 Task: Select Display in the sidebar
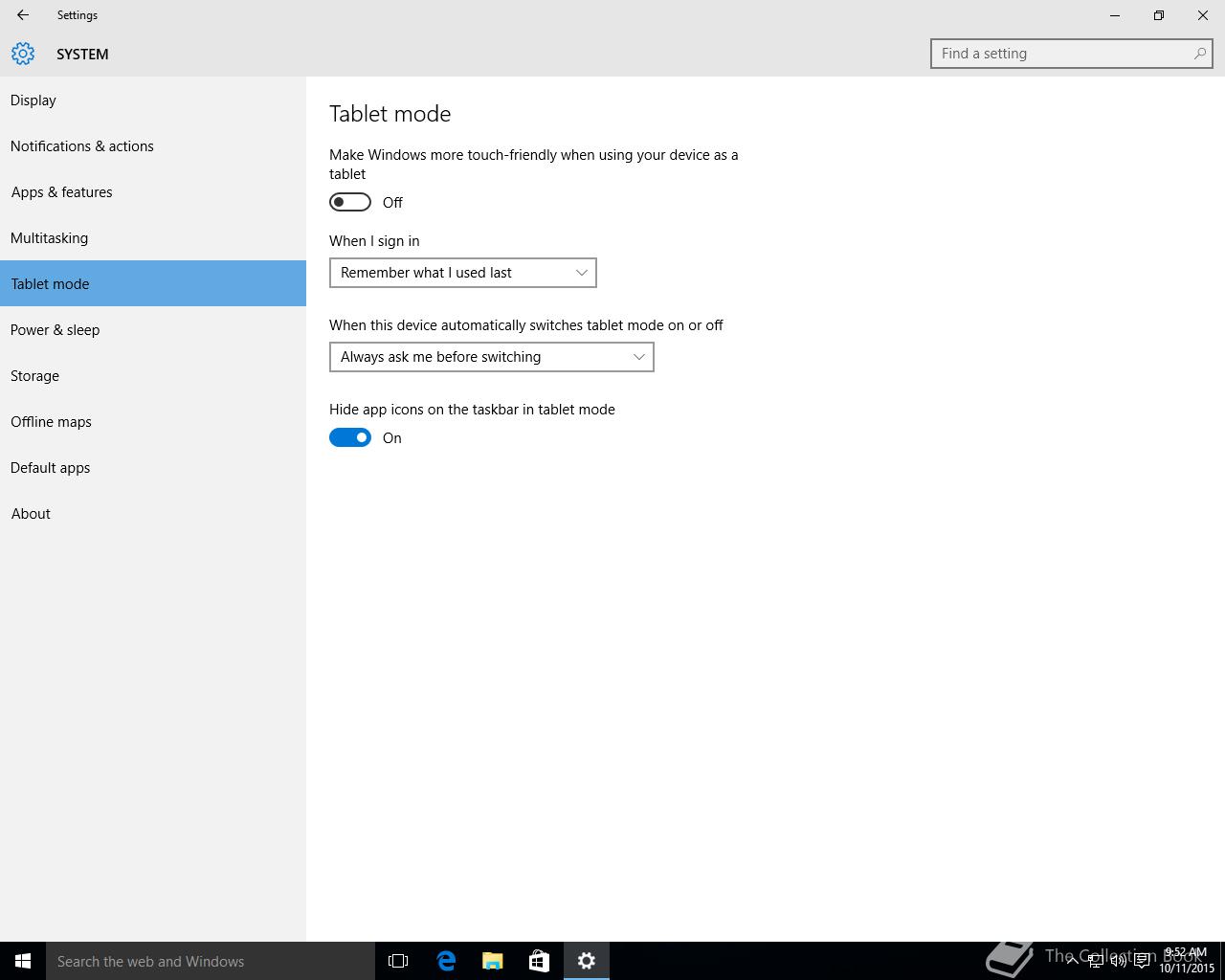coord(33,100)
